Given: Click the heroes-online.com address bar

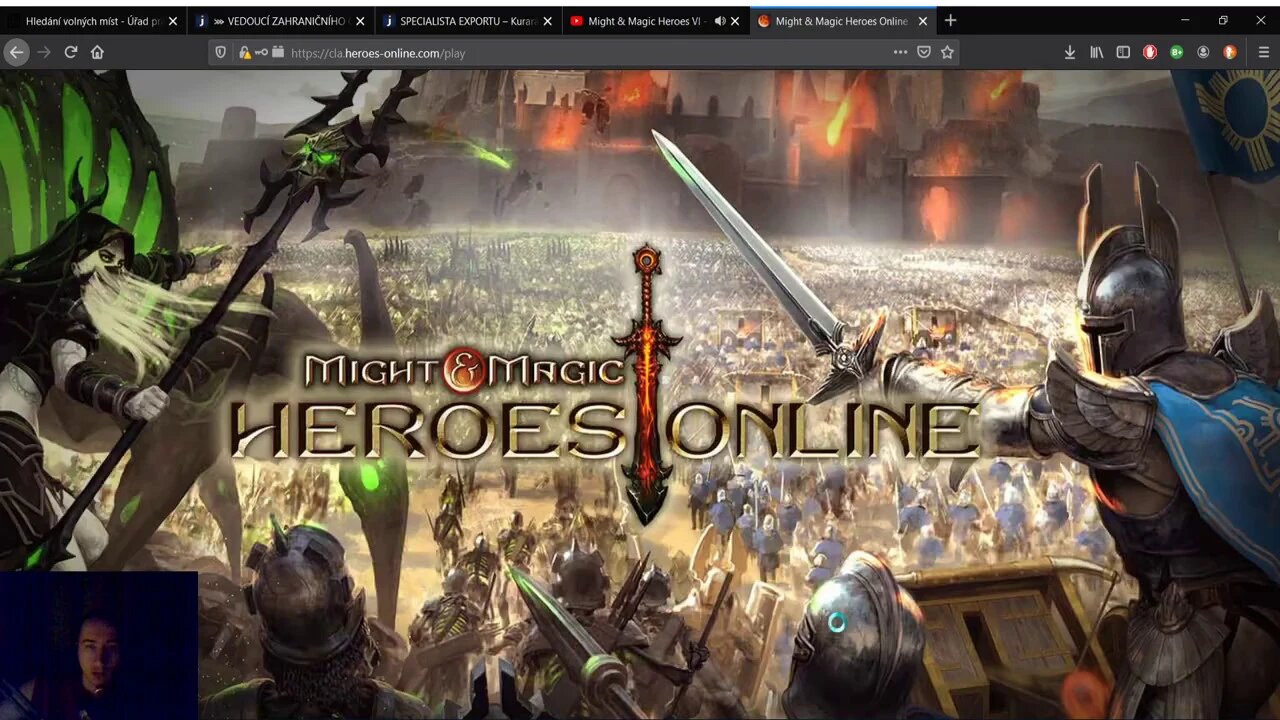Looking at the screenshot, I should pyautogui.click(x=585, y=52).
